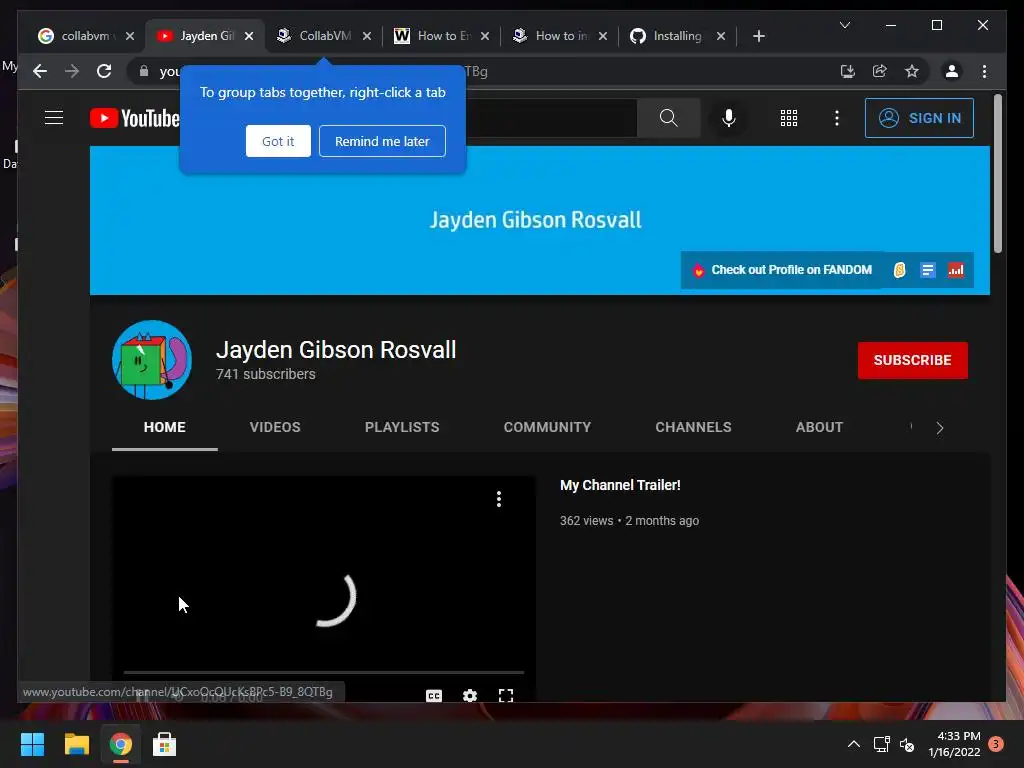Click the browser forward arrow
This screenshot has width=1024, height=768.
click(72, 71)
